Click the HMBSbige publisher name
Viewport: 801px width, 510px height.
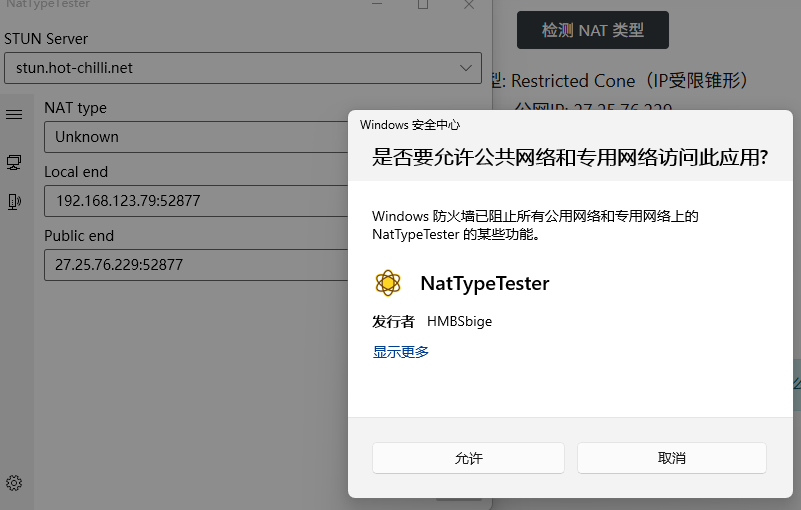459,321
